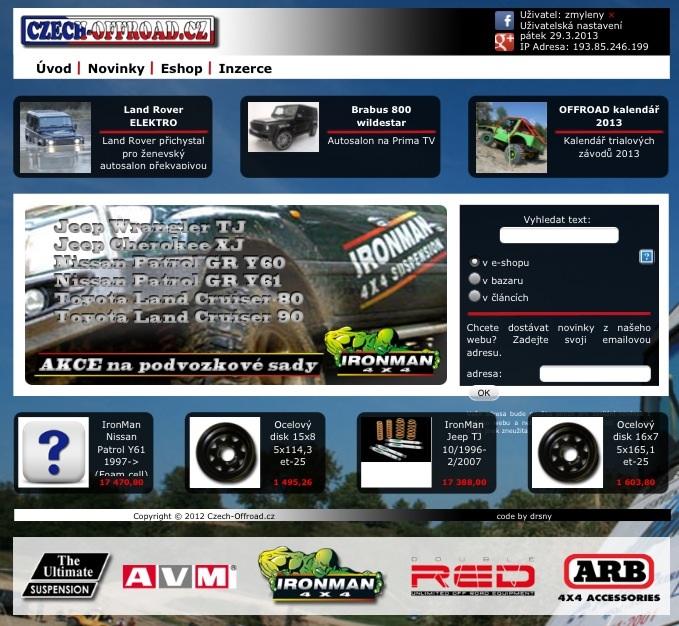Image resolution: width=679 pixels, height=626 pixels.
Task: Open the Novinky menu item
Action: point(116,68)
